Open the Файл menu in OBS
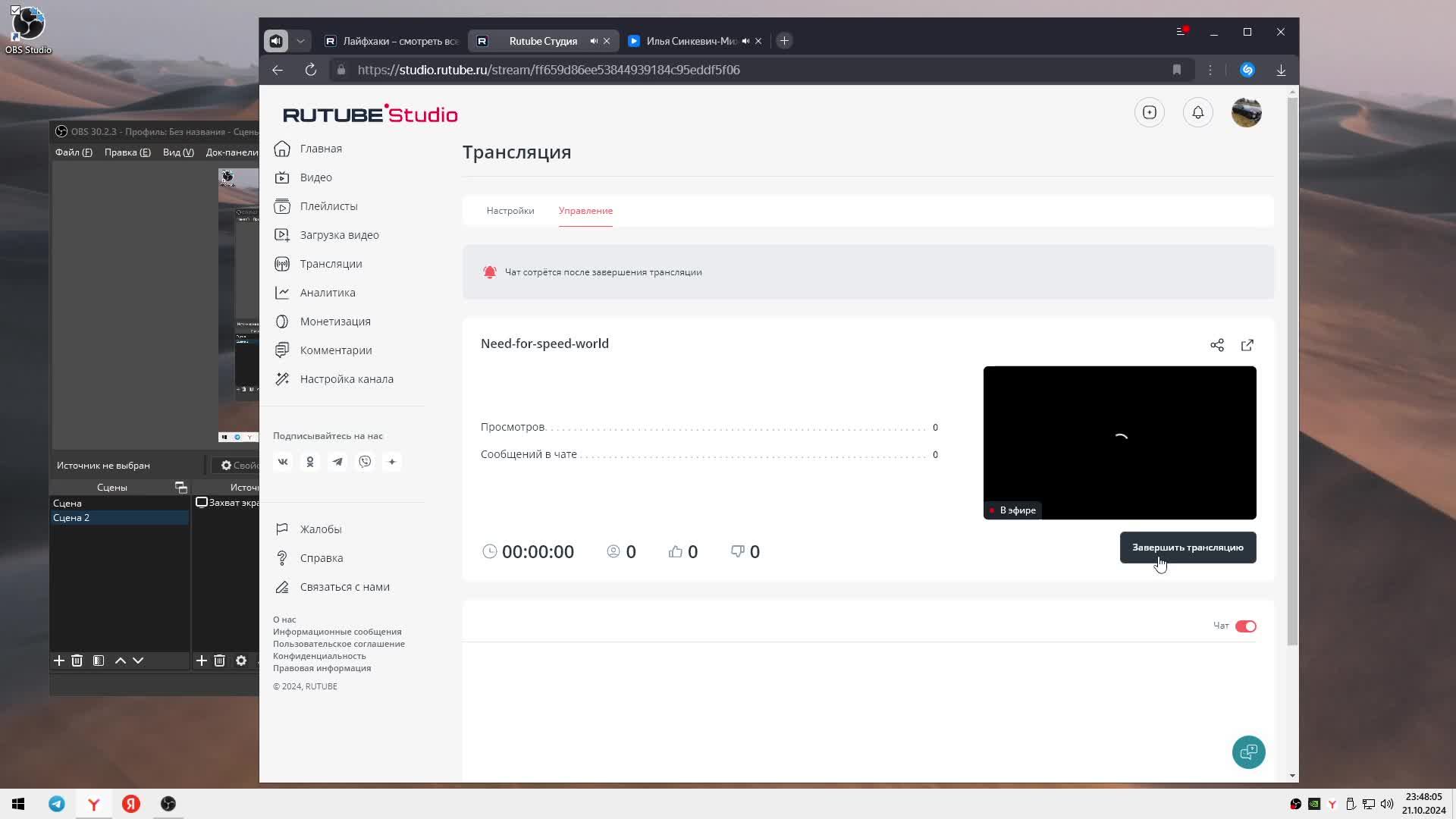This screenshot has height=819, width=1456. click(73, 152)
